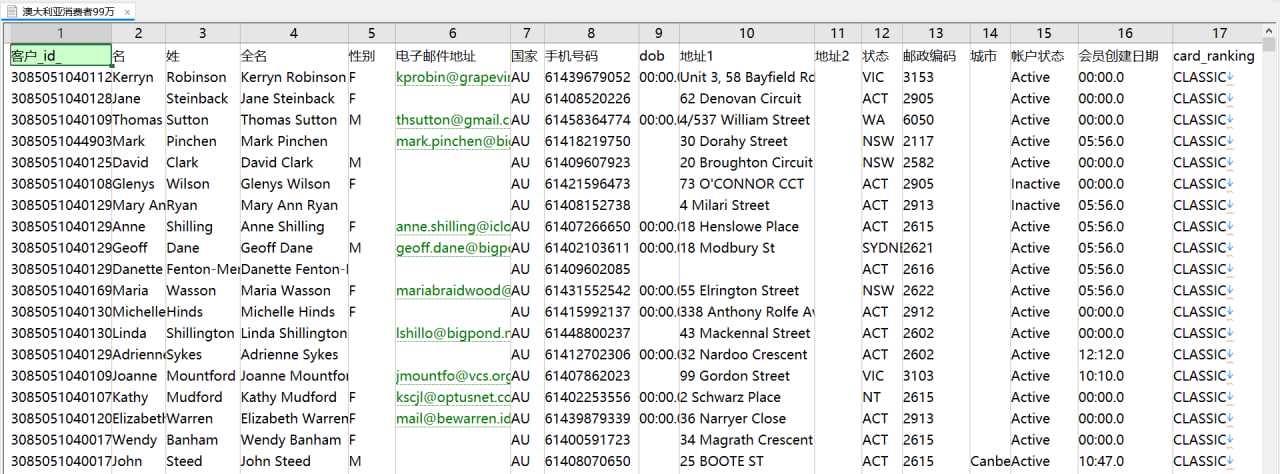Screen dimensions: 1280x474
Task: Click created time cell 12:12.0
Action: [x=1125, y=355]
